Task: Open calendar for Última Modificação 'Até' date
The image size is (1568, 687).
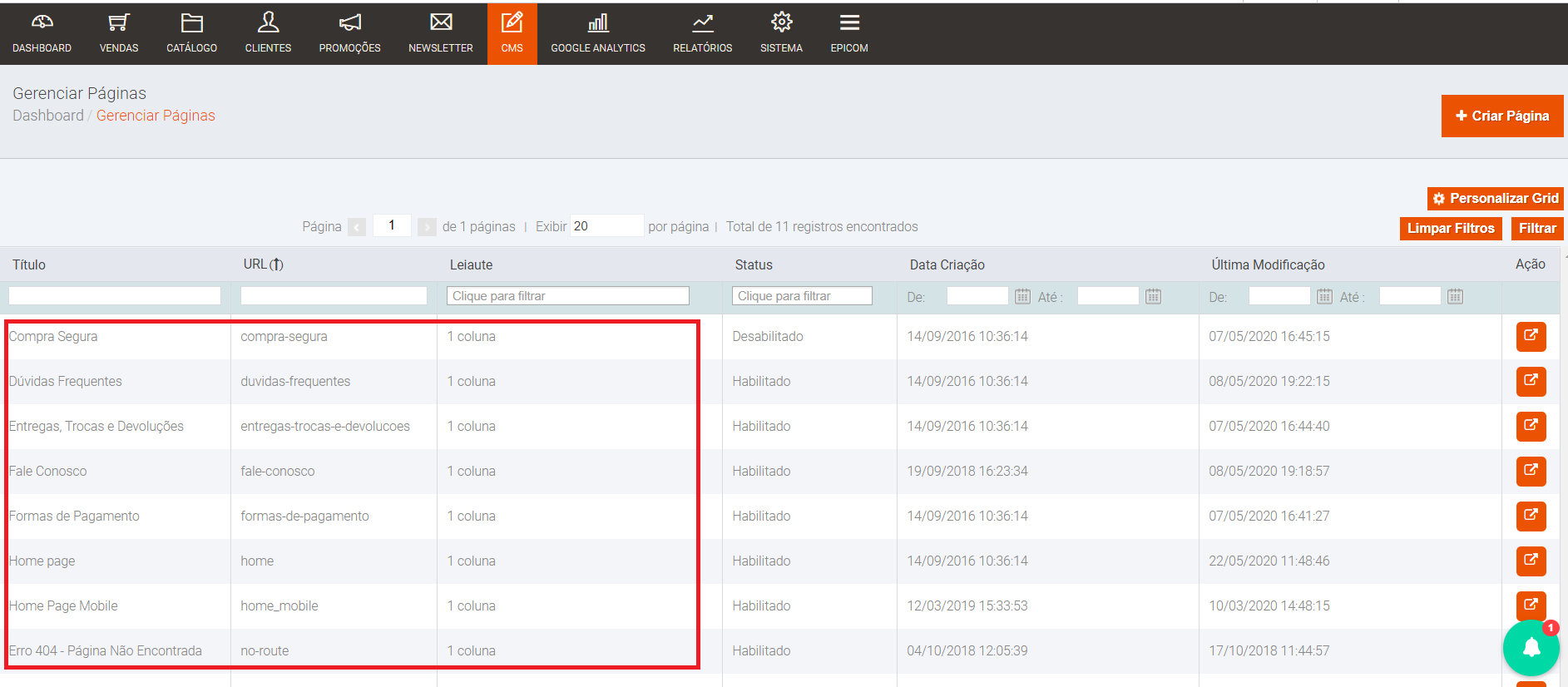Action: (x=1454, y=296)
